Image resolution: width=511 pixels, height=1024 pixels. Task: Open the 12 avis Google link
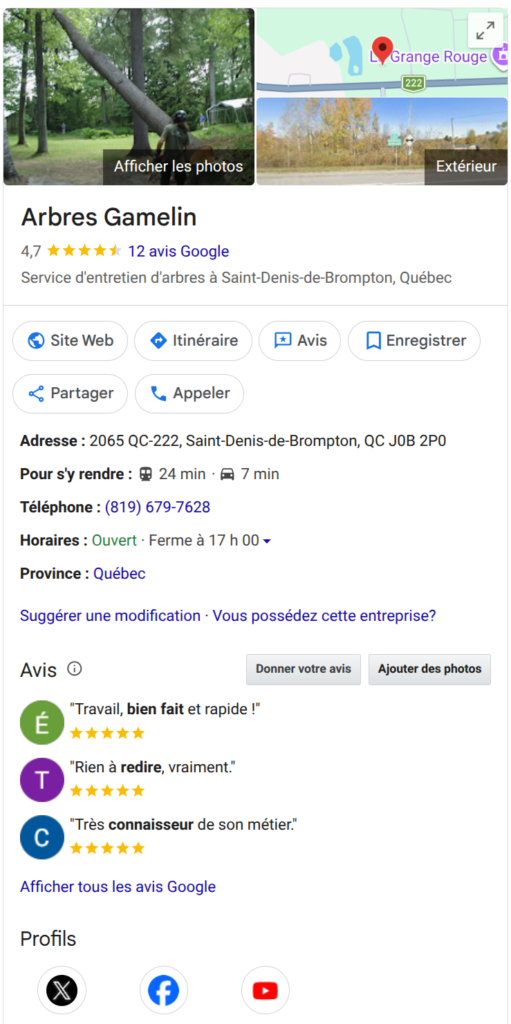point(178,251)
